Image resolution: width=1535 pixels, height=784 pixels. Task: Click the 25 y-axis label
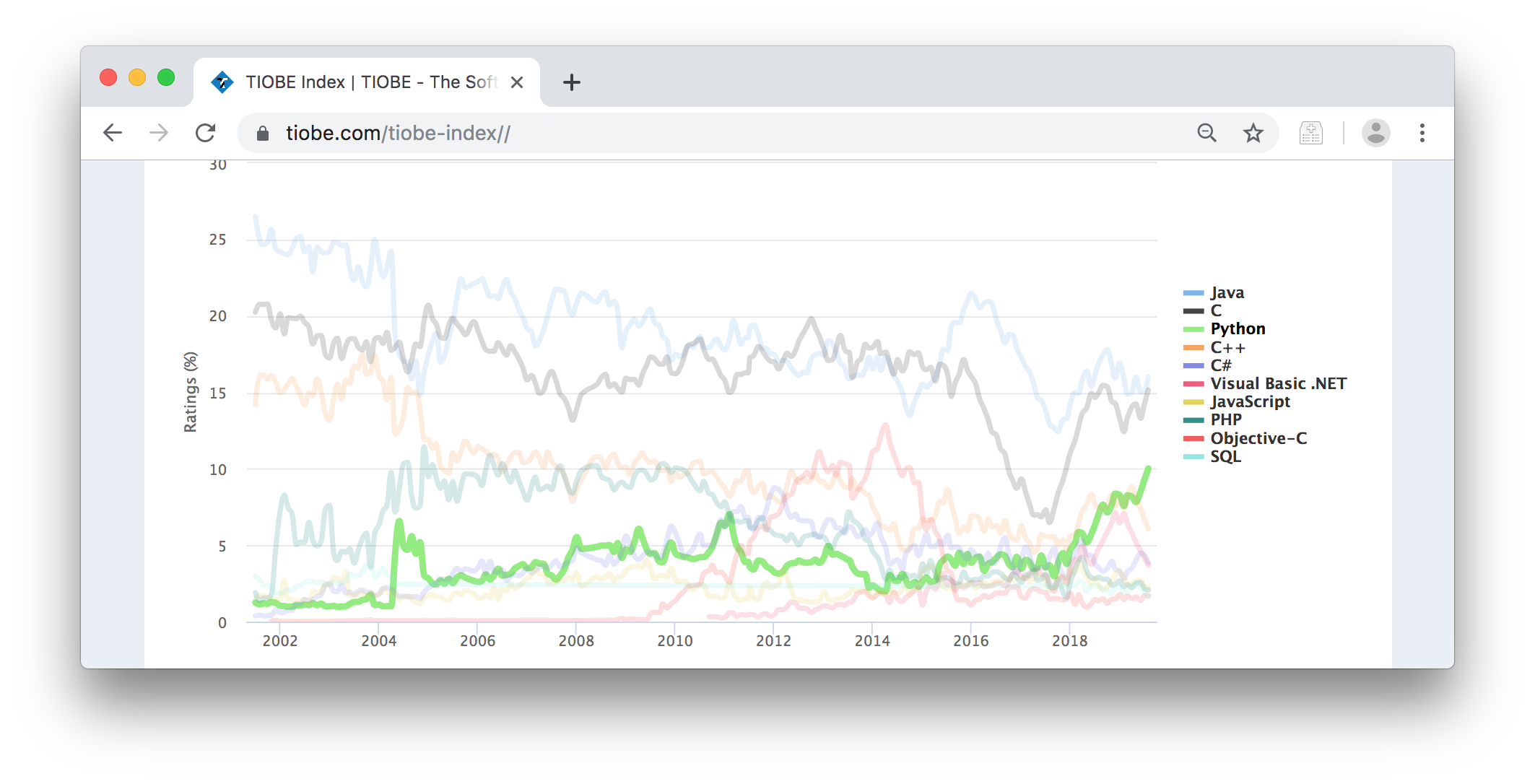(x=218, y=240)
